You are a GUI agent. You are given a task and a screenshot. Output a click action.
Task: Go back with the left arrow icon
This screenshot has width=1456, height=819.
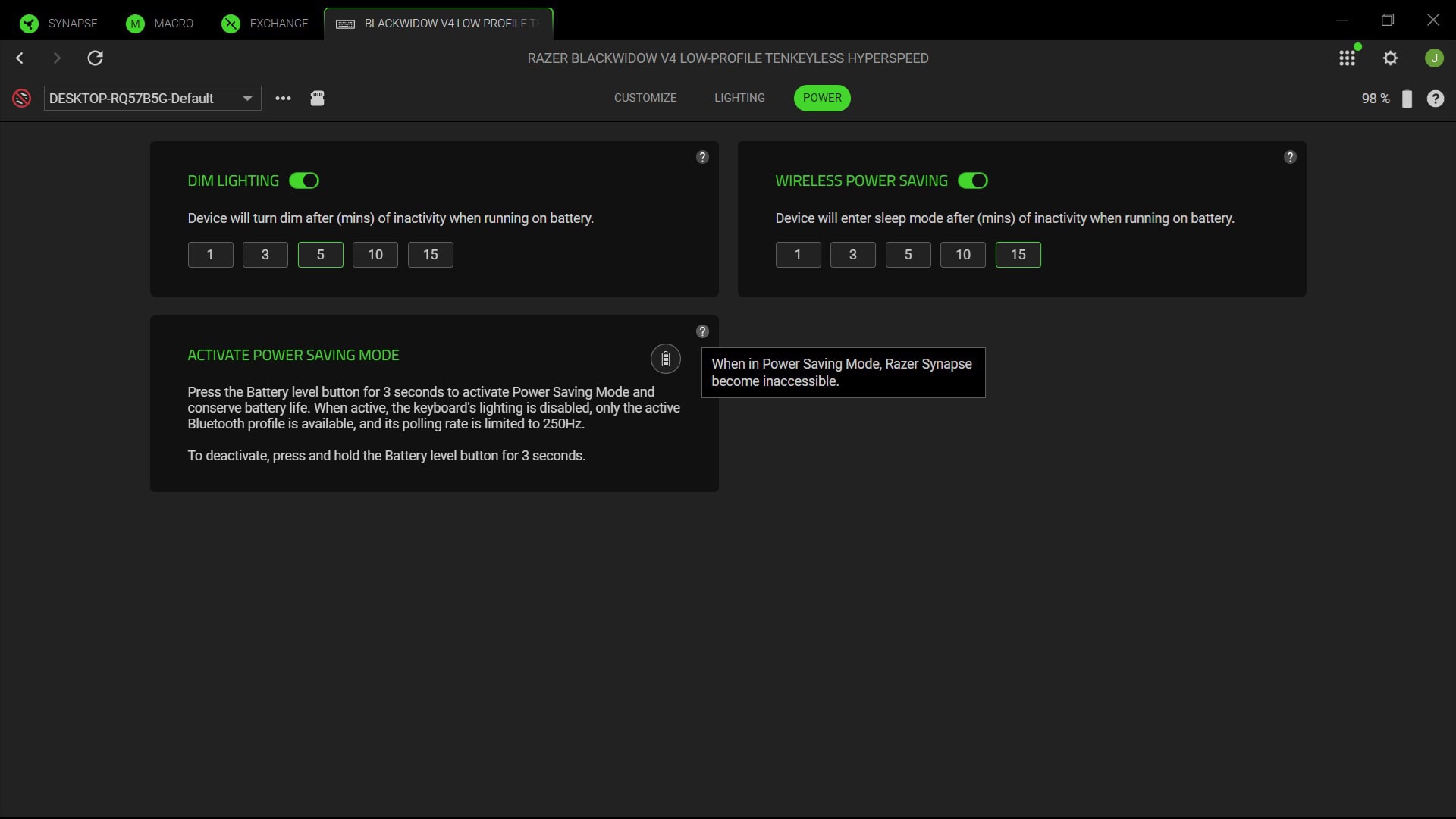pyautogui.click(x=20, y=58)
